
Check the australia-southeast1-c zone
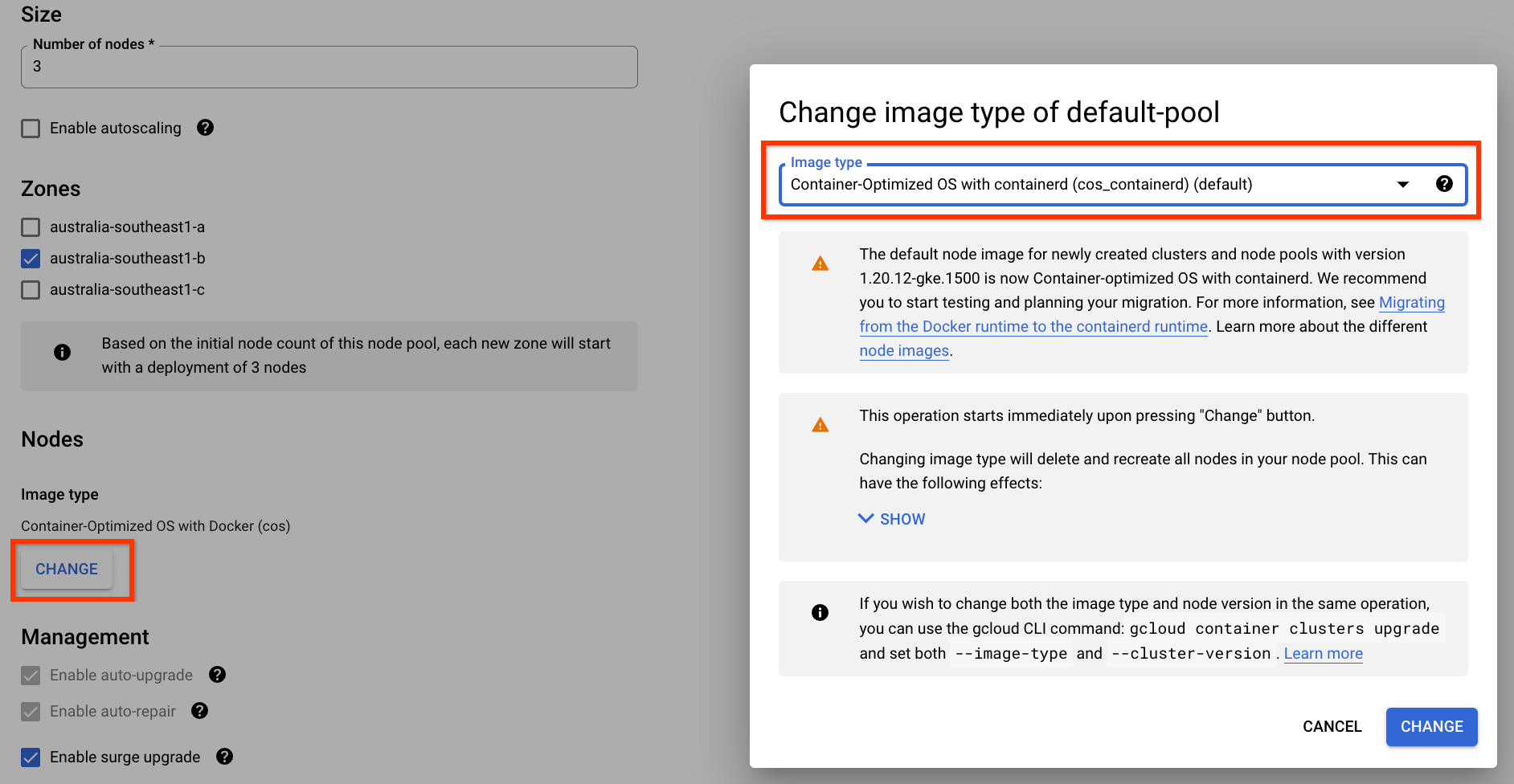tap(31, 290)
